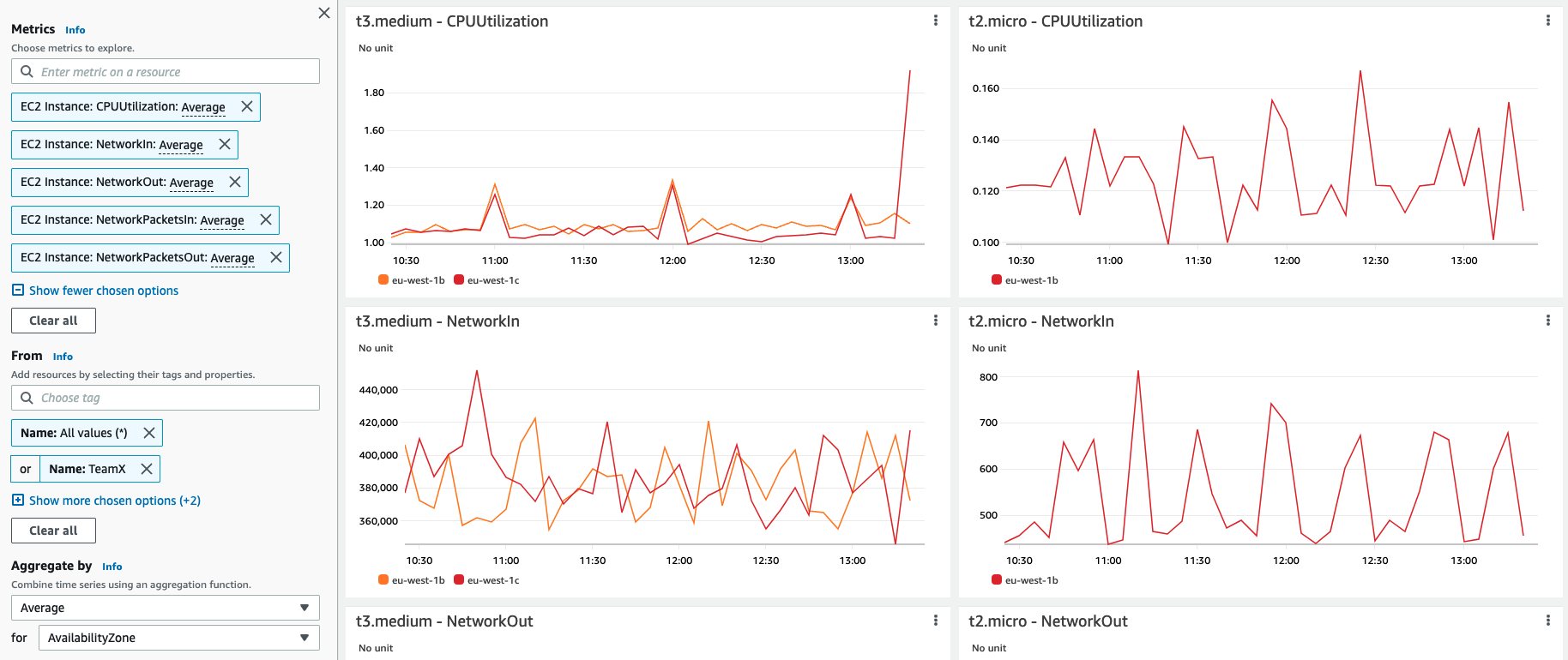Image resolution: width=1568 pixels, height=660 pixels.
Task: Toggle eu-west-1c series in t3.medium NetworkIn
Action: pos(486,580)
